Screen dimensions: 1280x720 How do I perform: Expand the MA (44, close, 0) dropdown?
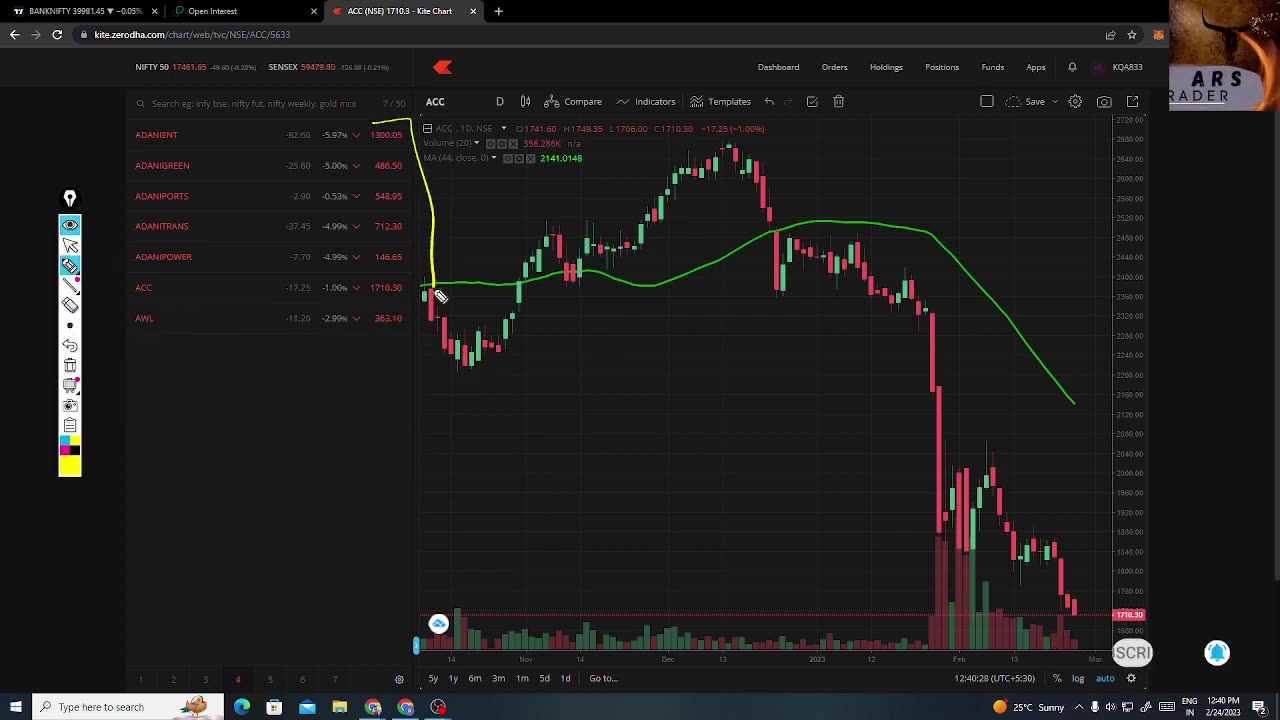click(x=493, y=158)
